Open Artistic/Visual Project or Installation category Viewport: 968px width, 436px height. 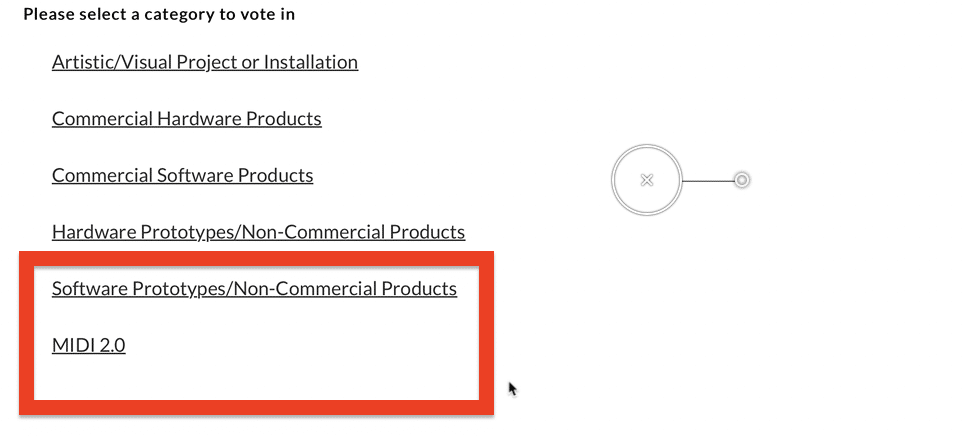205,62
